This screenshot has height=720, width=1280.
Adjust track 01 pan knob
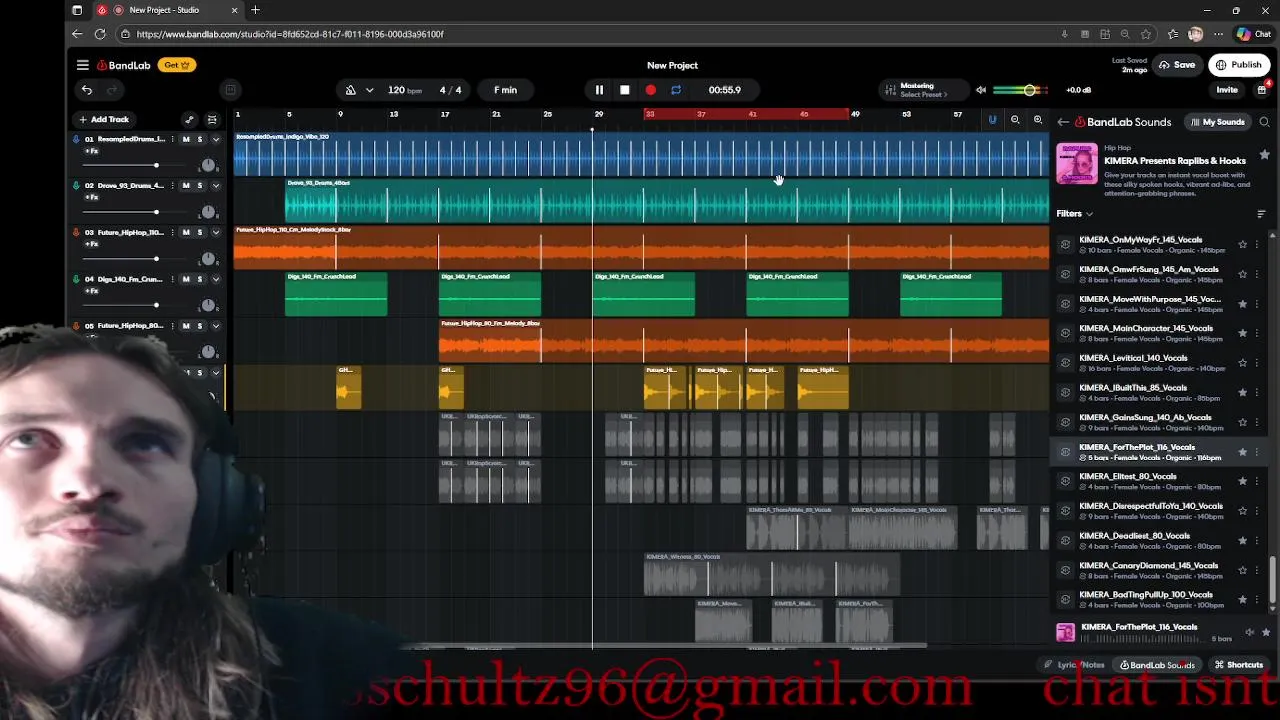[x=208, y=165]
